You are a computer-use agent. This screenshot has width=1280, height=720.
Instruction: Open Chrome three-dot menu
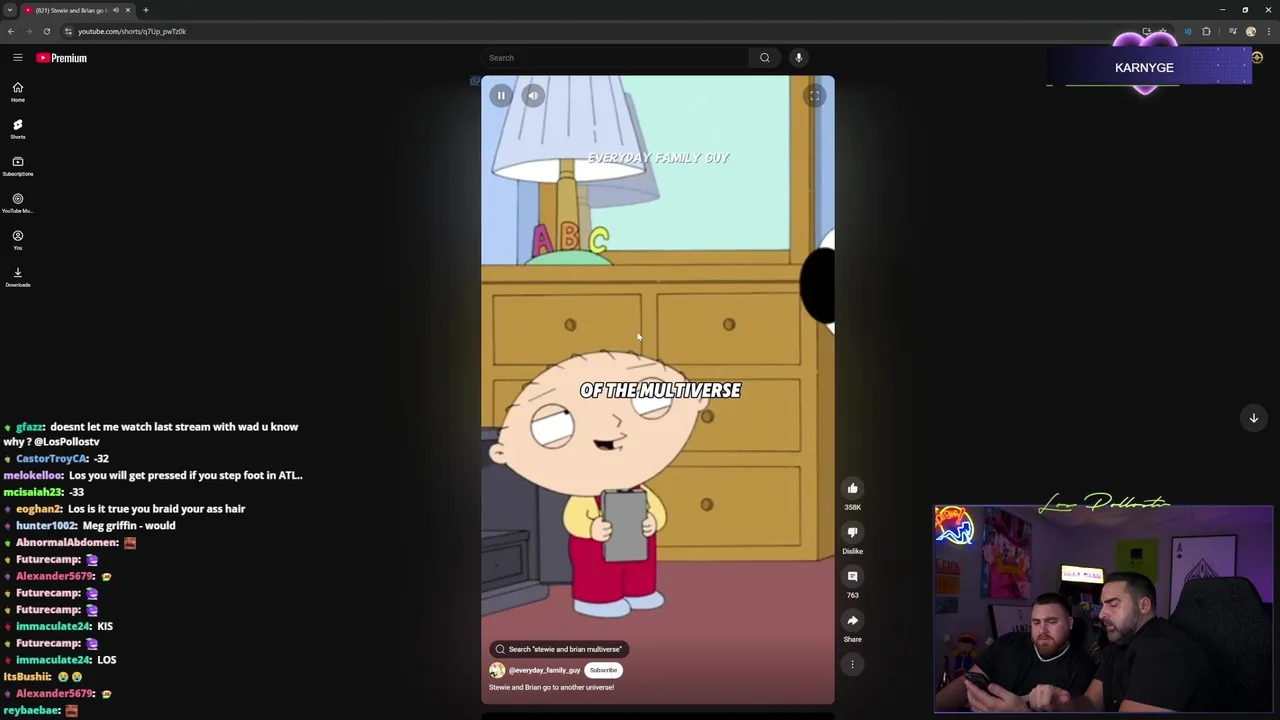pyautogui.click(x=1269, y=31)
